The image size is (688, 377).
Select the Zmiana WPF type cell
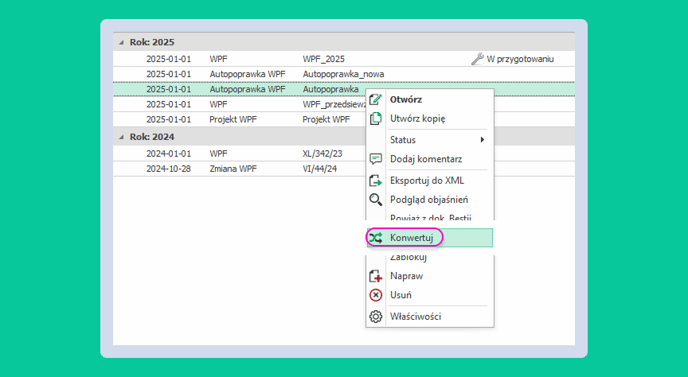[x=233, y=169]
